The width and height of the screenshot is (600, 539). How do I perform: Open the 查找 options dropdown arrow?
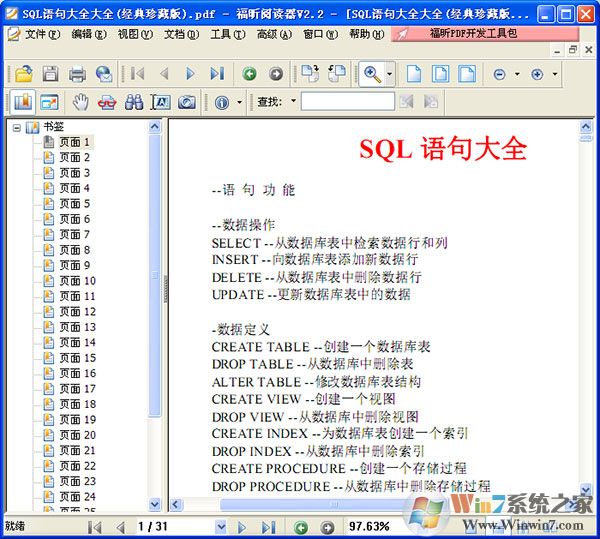coord(293,101)
